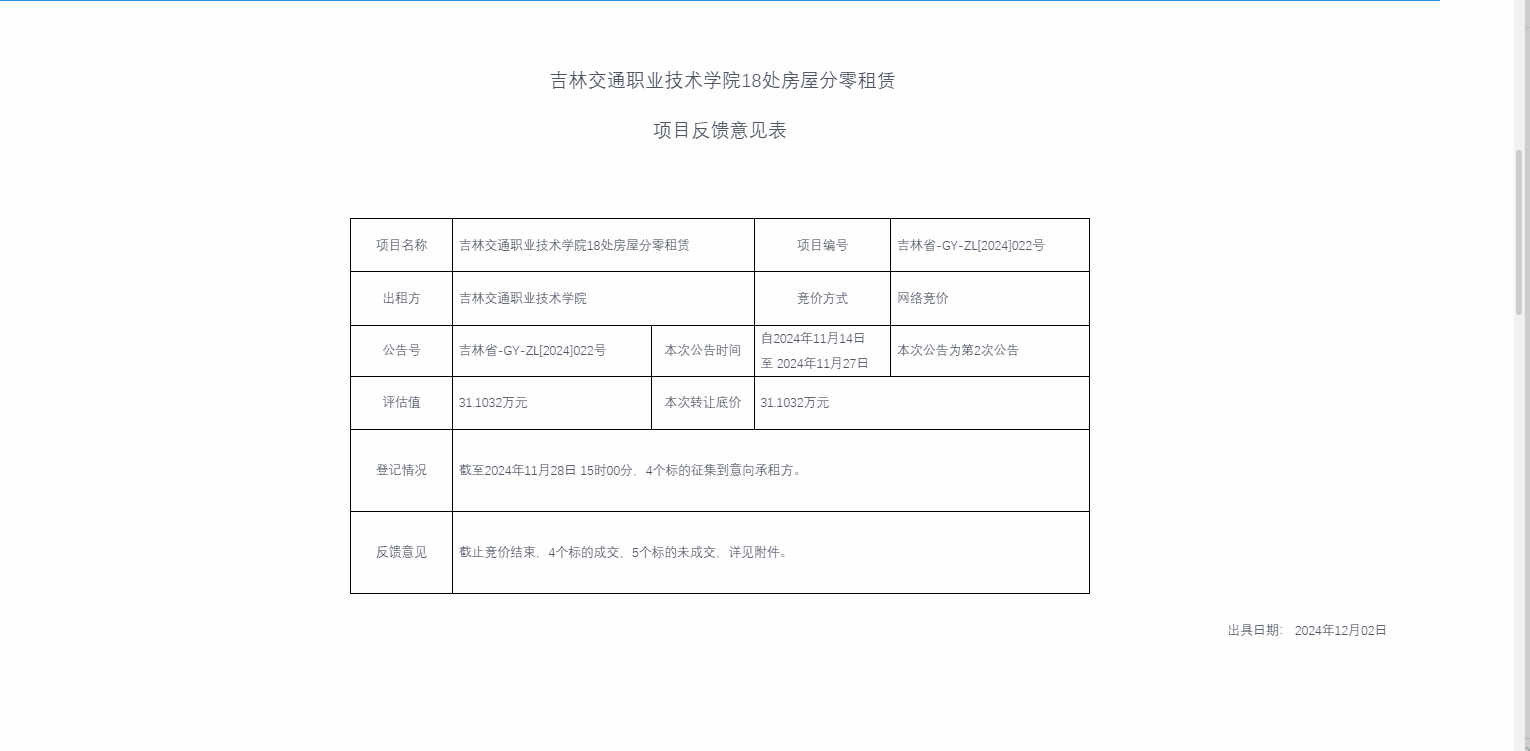This screenshot has height=751, width=1530.
Task: Select the issue date 2024年12月02日
Action: click(1341, 631)
